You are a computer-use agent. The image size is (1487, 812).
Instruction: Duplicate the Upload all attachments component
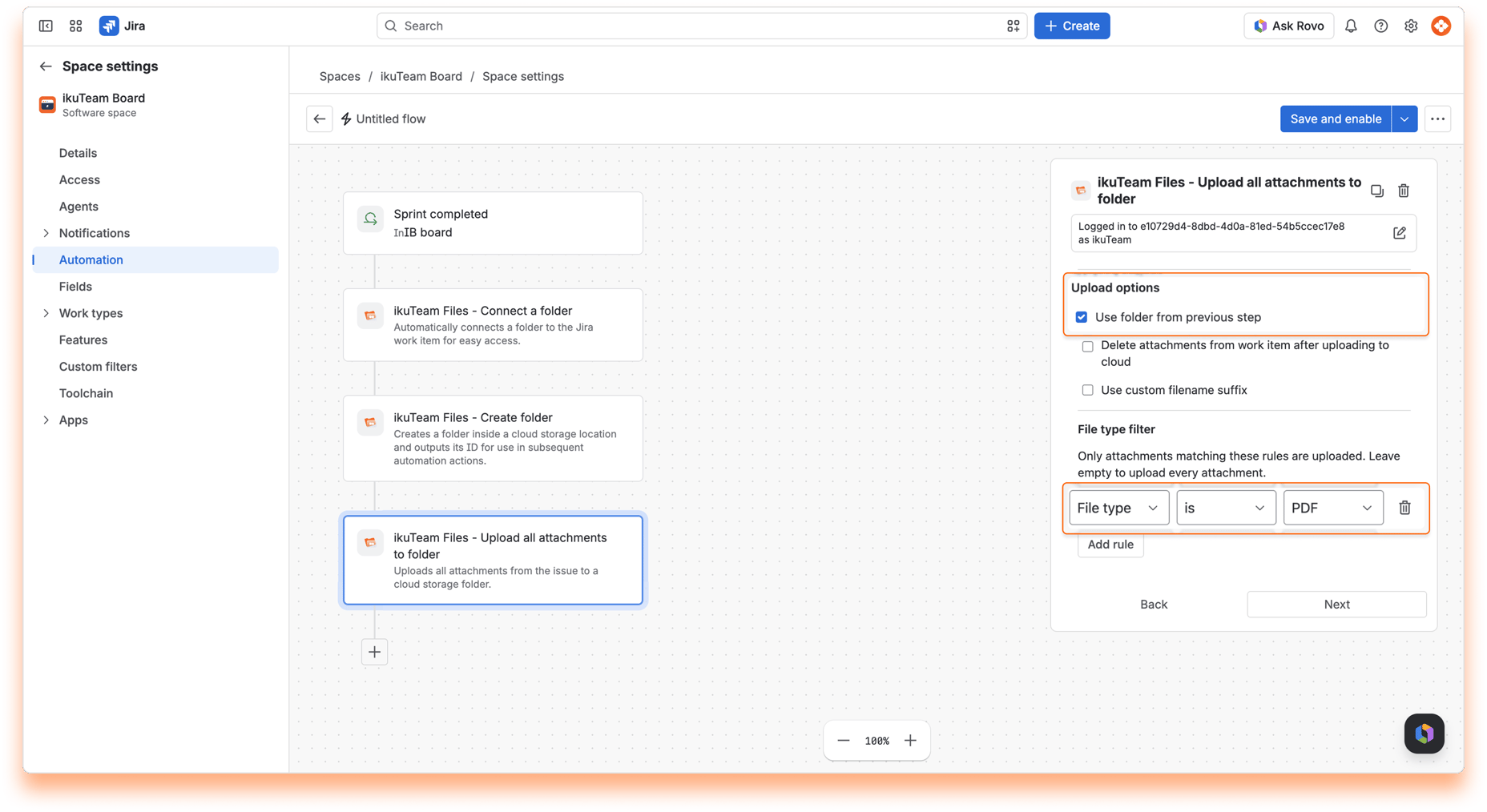click(1376, 191)
